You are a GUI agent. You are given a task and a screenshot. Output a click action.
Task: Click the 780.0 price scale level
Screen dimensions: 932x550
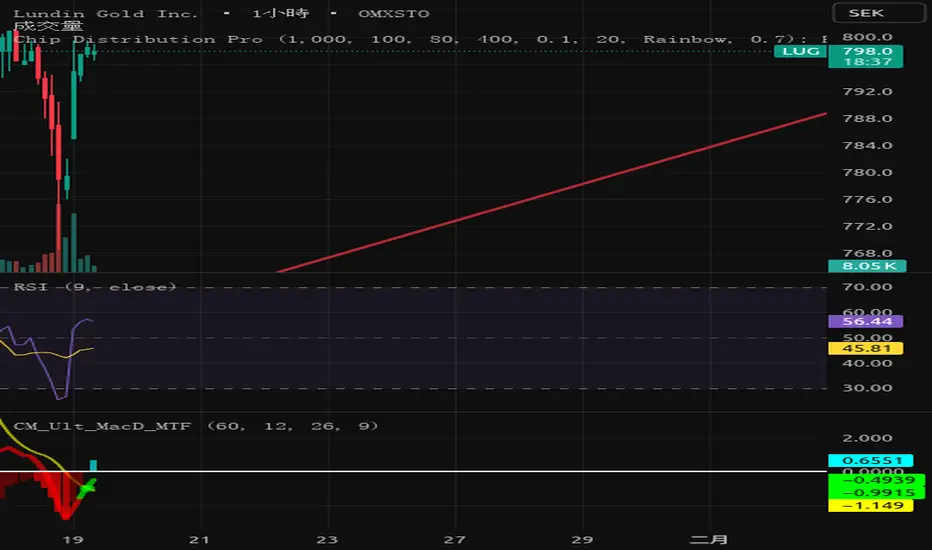coord(867,172)
